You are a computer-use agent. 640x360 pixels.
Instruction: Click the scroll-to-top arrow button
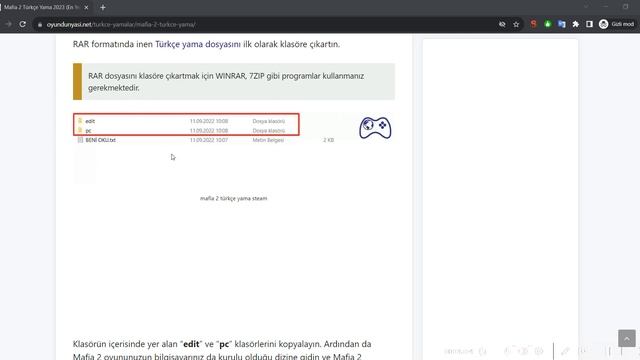point(627,338)
